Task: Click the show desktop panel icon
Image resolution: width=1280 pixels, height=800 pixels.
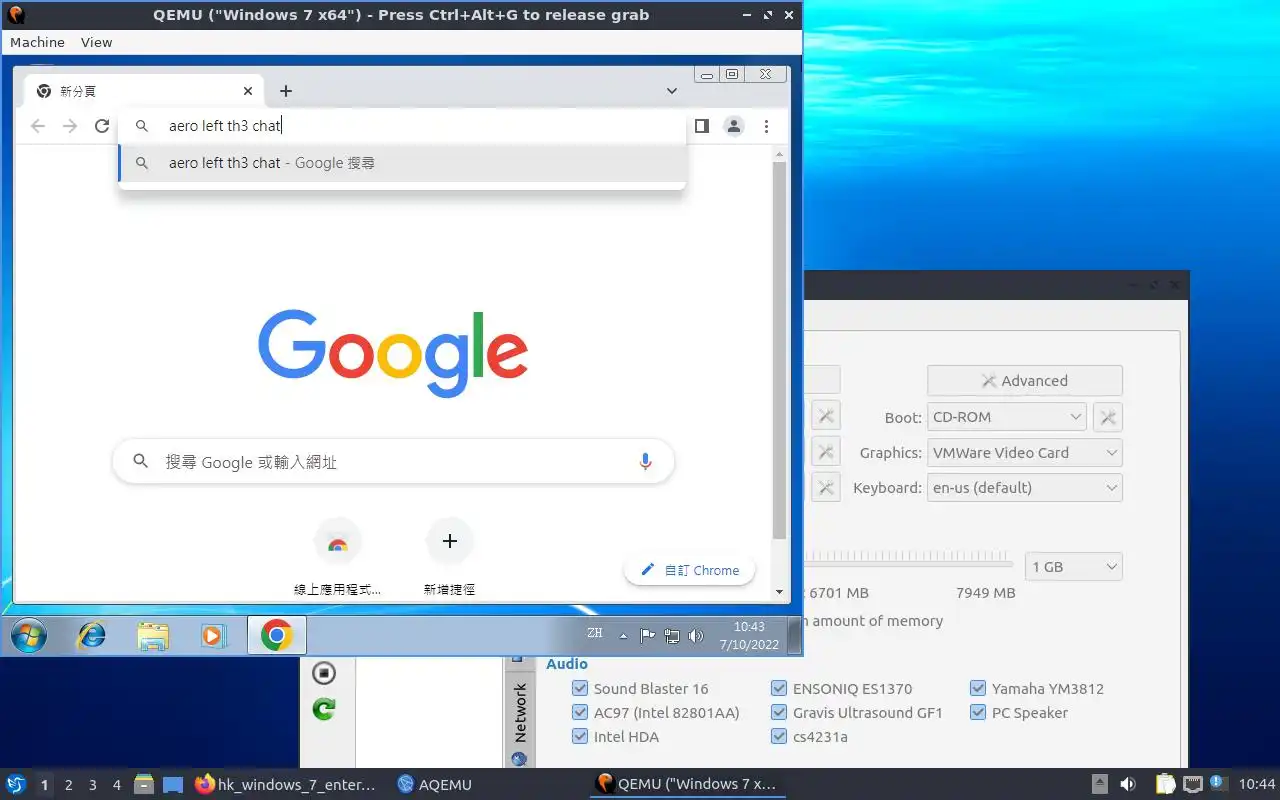Action: click(x=172, y=785)
